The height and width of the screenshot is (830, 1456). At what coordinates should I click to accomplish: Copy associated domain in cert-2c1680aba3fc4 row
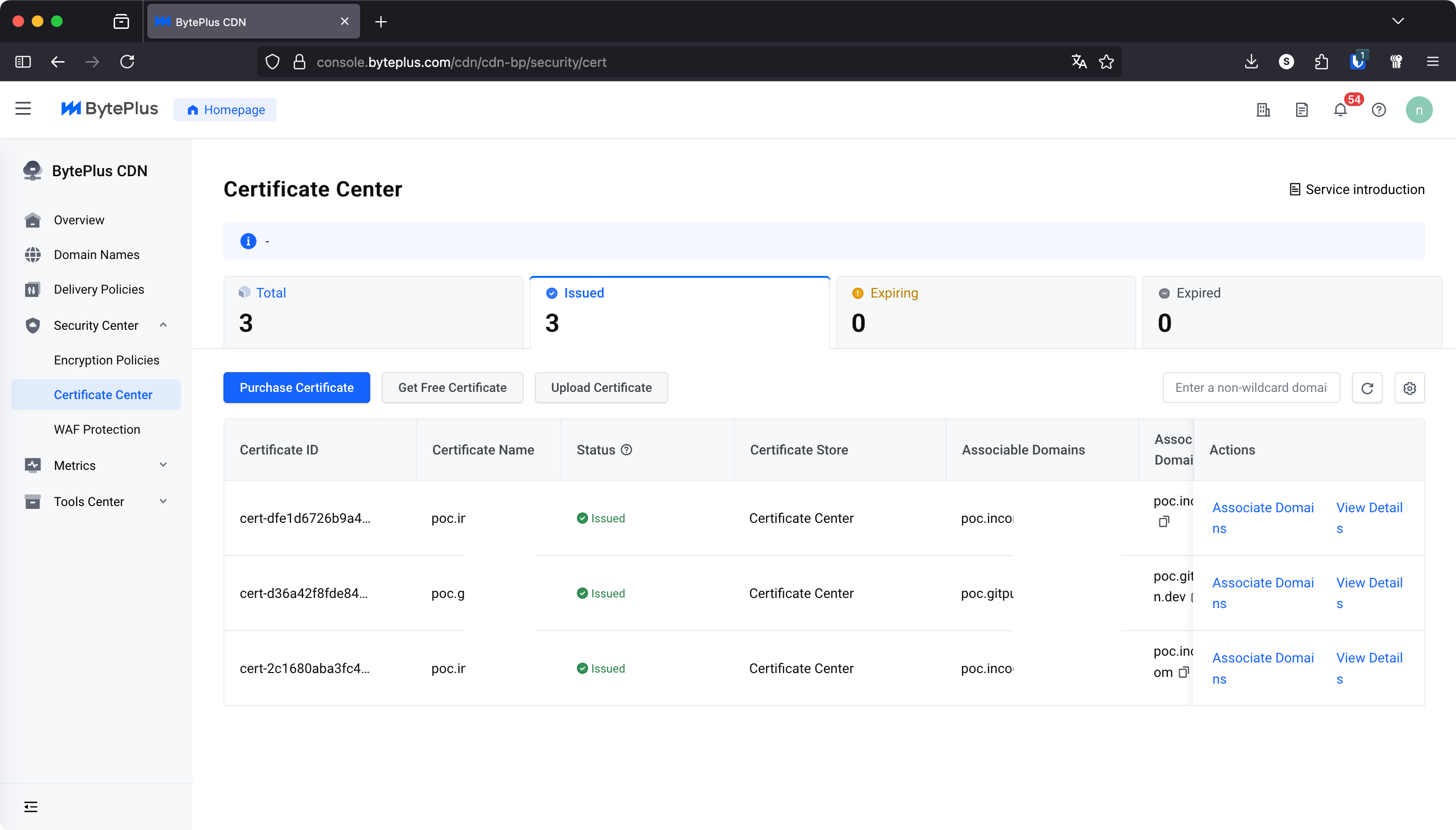(1183, 673)
